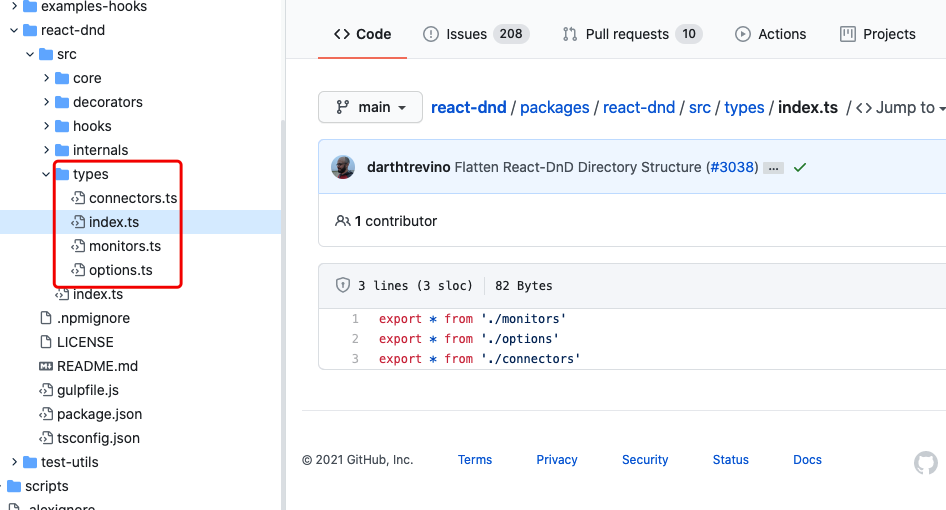946x510 pixels.
Task: Open the Status footer link
Action: click(731, 460)
